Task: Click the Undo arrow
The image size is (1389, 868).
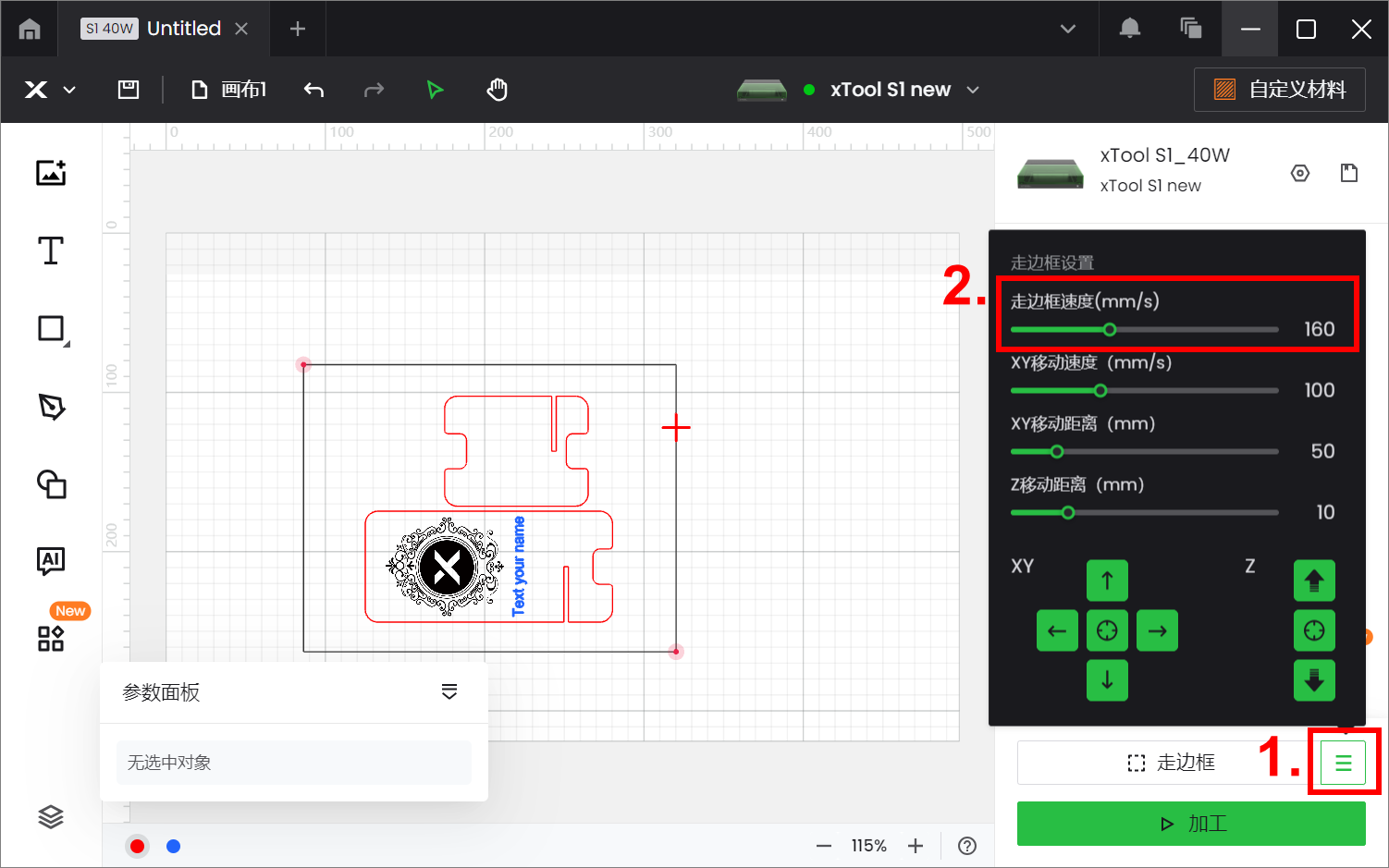Action: (313, 90)
